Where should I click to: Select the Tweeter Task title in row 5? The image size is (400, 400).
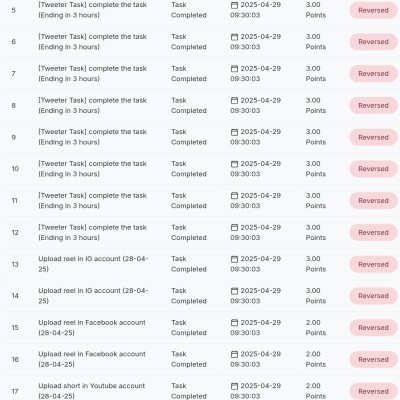click(x=92, y=10)
